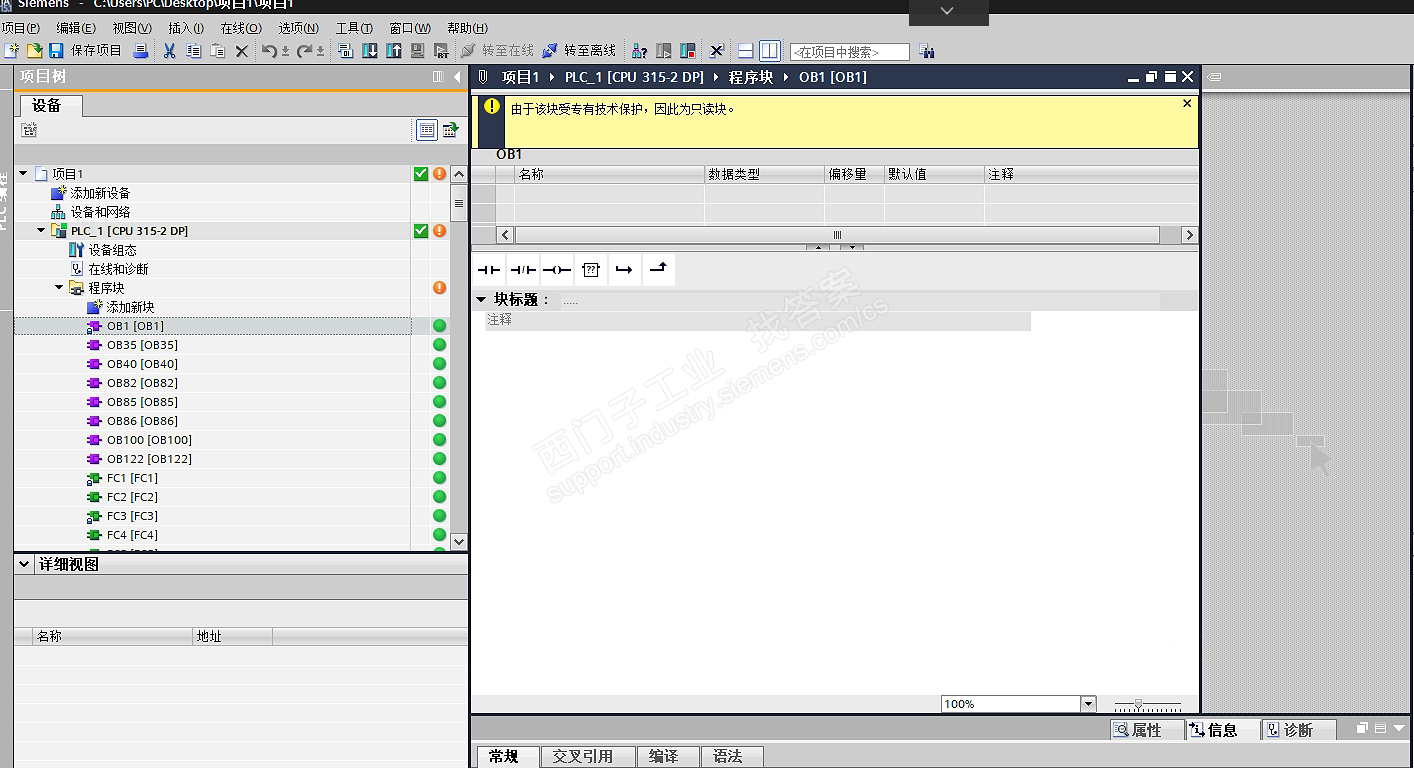Click the floppy disk save icon

pos(56,50)
